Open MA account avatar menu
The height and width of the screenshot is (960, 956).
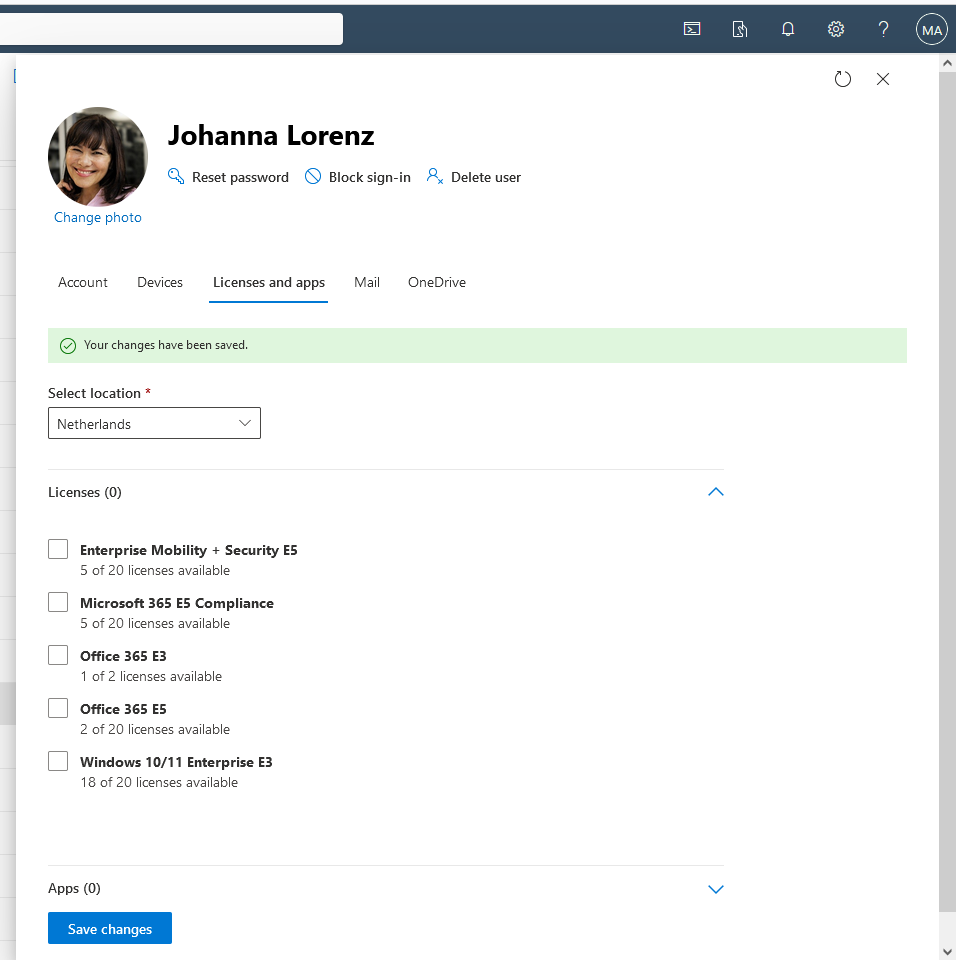pyautogui.click(x=932, y=29)
